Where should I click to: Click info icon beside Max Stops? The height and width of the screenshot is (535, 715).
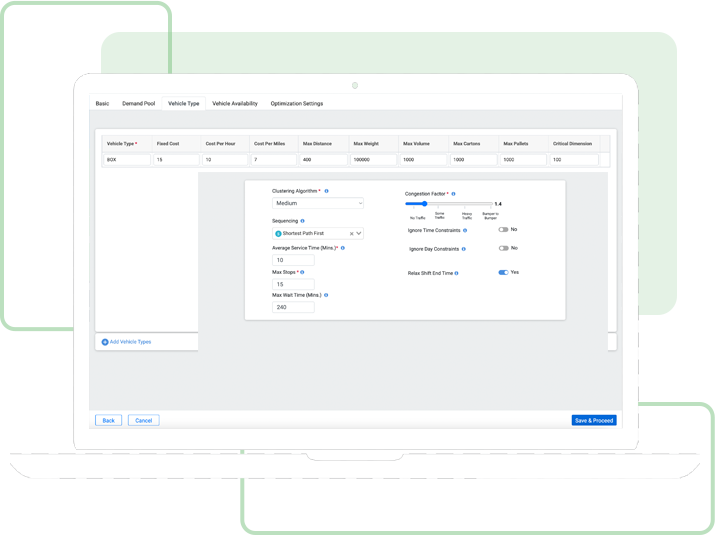click(304, 272)
